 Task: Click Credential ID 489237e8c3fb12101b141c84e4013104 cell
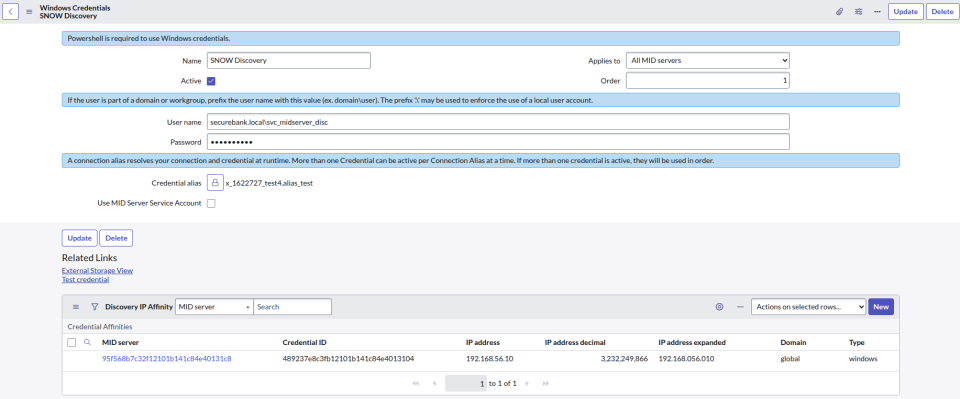(x=348, y=359)
